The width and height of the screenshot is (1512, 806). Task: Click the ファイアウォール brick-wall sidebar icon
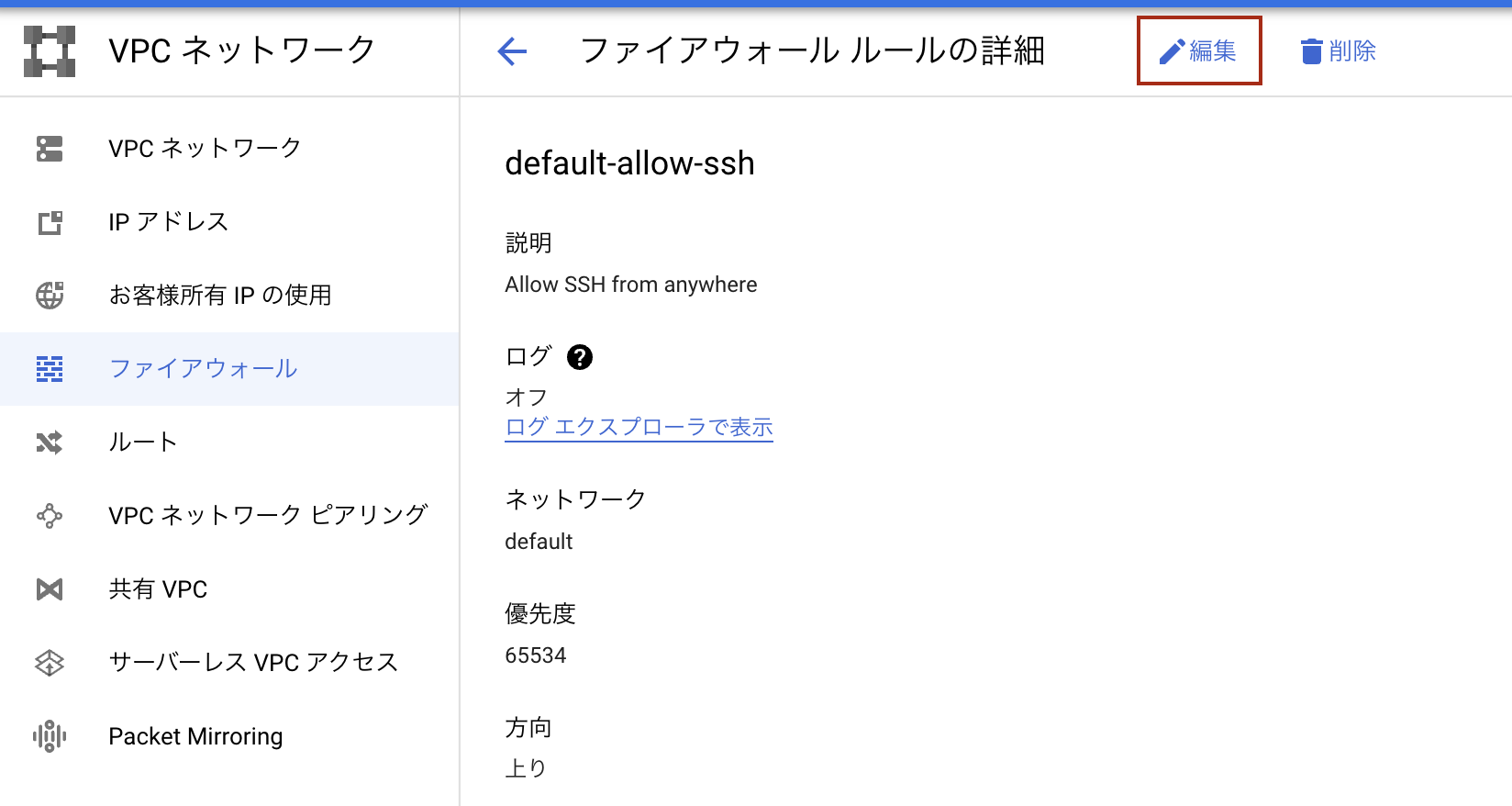point(49,368)
